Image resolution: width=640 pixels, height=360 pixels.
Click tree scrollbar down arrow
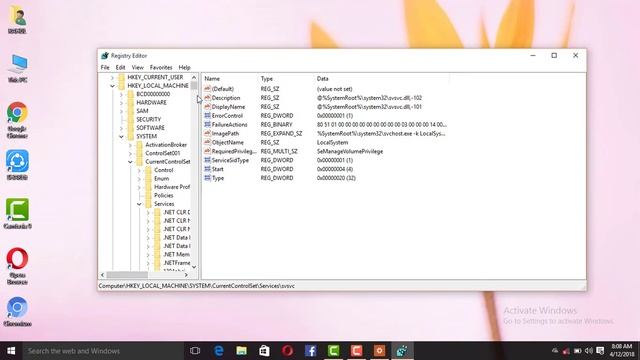(x=194, y=267)
